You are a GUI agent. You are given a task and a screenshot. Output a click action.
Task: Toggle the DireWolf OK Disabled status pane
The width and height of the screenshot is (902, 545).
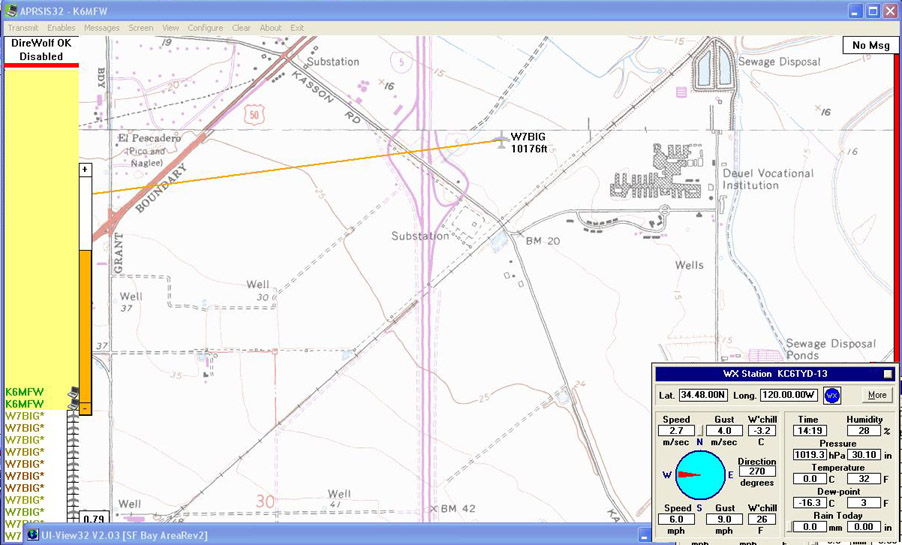tap(41, 50)
